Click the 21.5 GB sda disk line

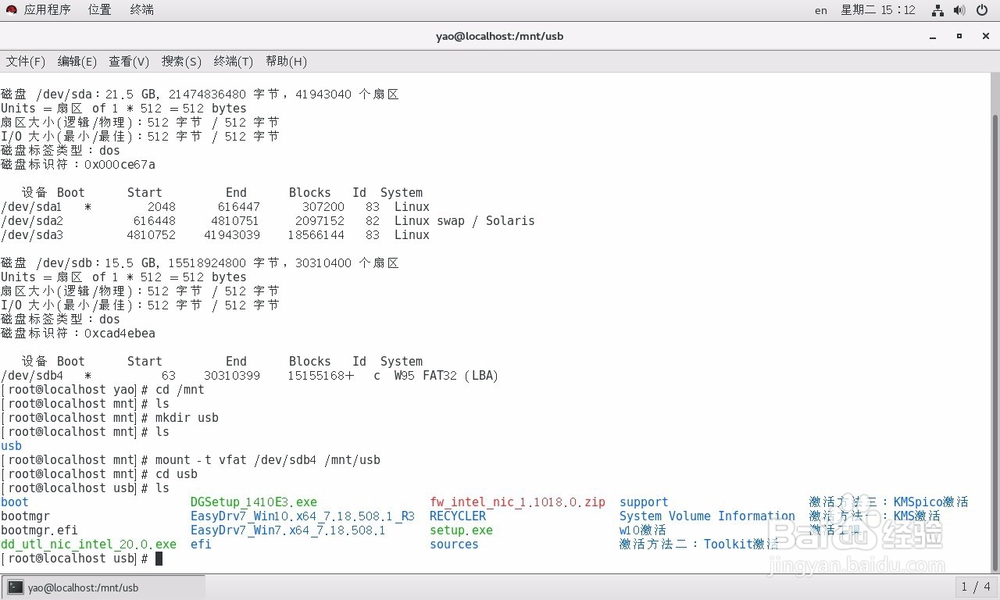coord(200,94)
